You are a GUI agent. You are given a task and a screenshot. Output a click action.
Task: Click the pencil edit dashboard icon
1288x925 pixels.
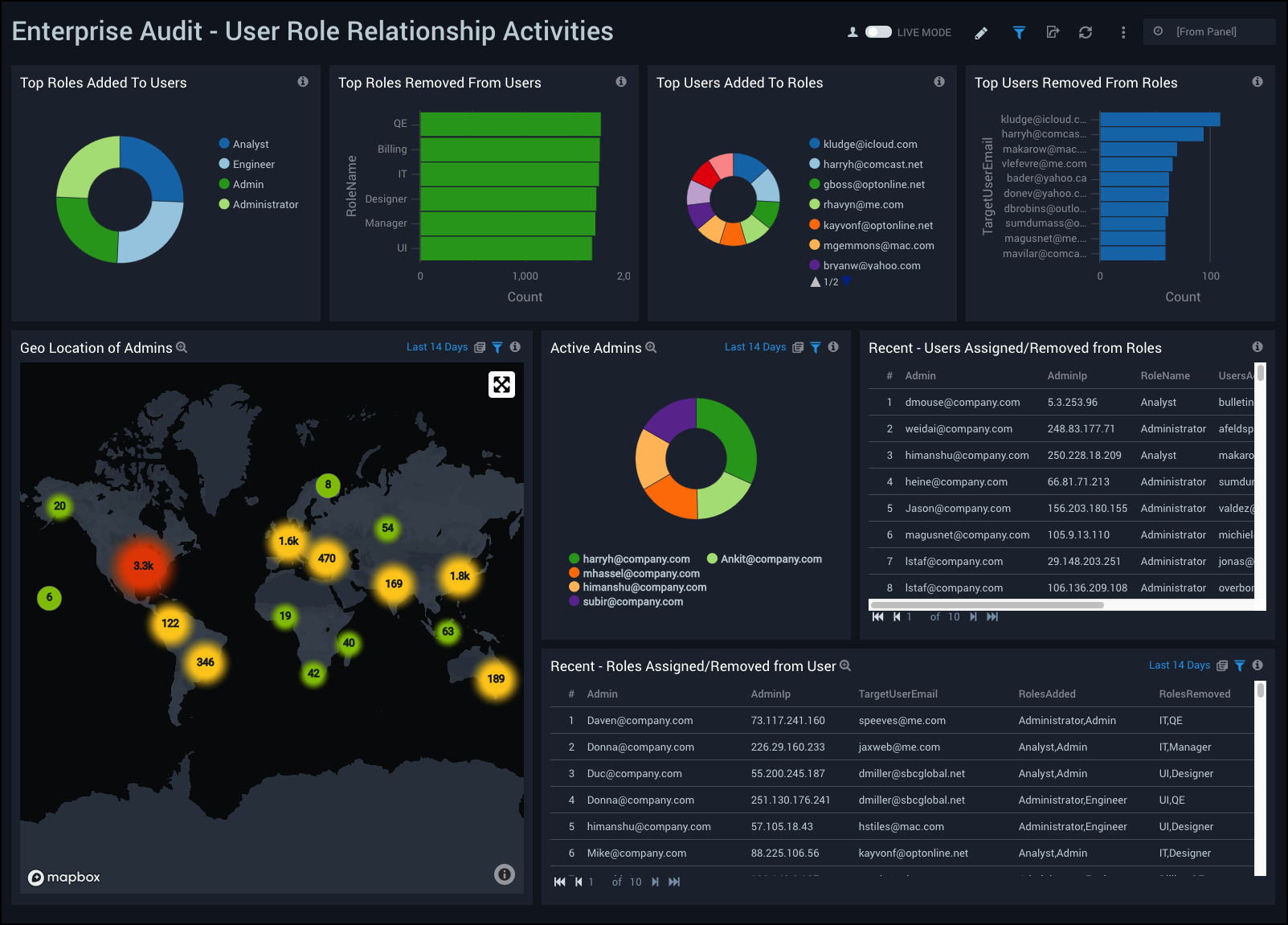[x=981, y=33]
